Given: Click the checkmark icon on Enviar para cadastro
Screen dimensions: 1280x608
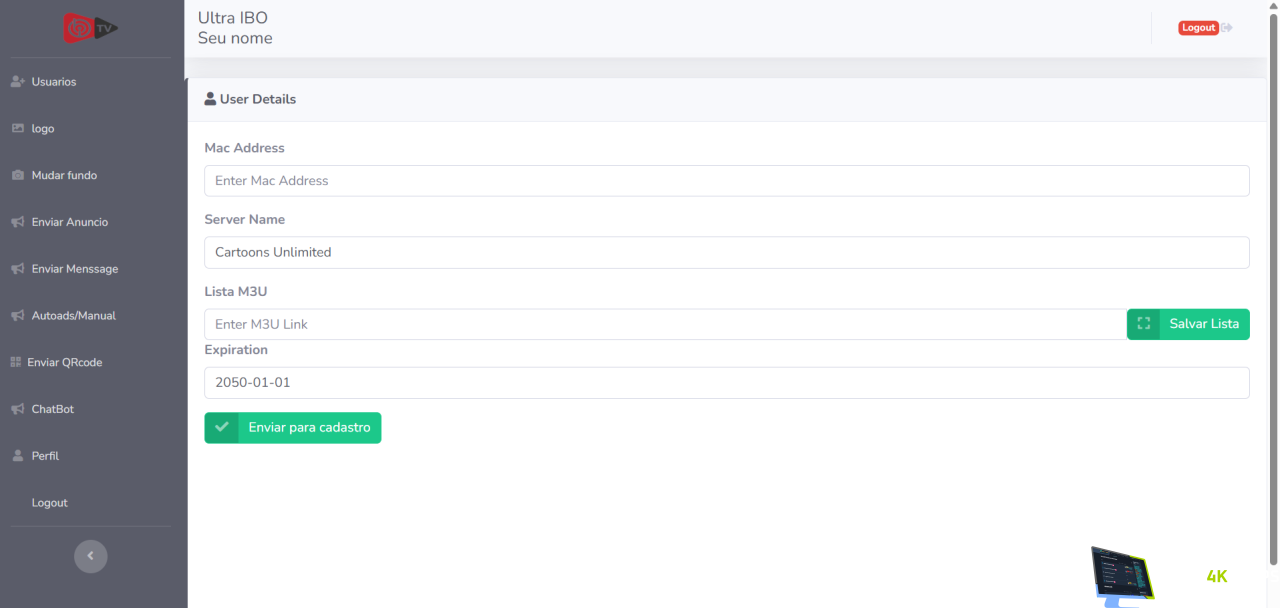Looking at the screenshot, I should coord(221,427).
